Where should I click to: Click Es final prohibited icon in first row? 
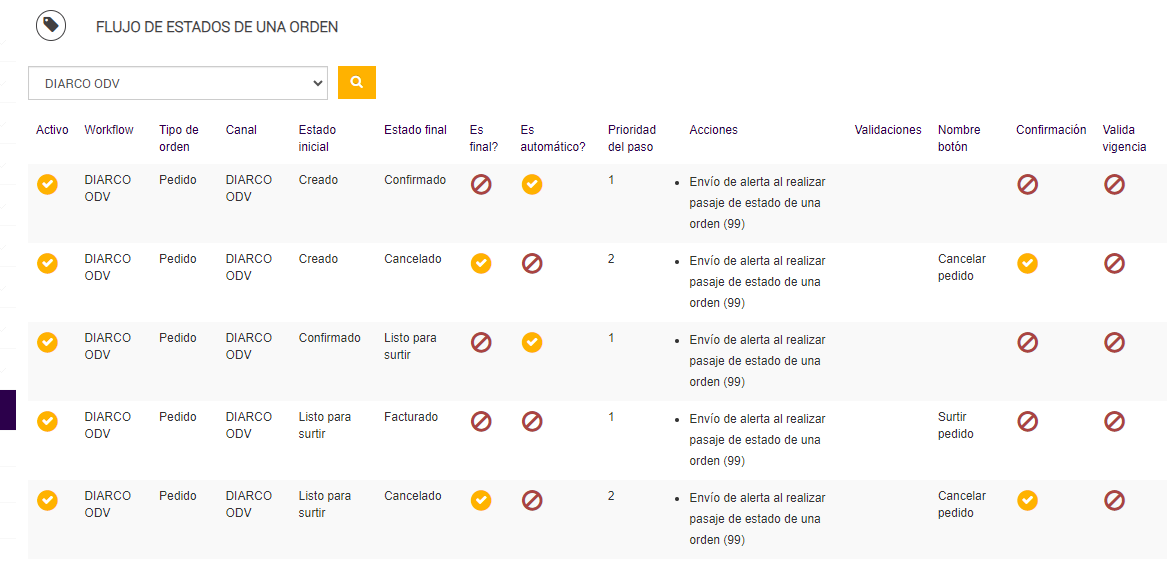(481, 184)
